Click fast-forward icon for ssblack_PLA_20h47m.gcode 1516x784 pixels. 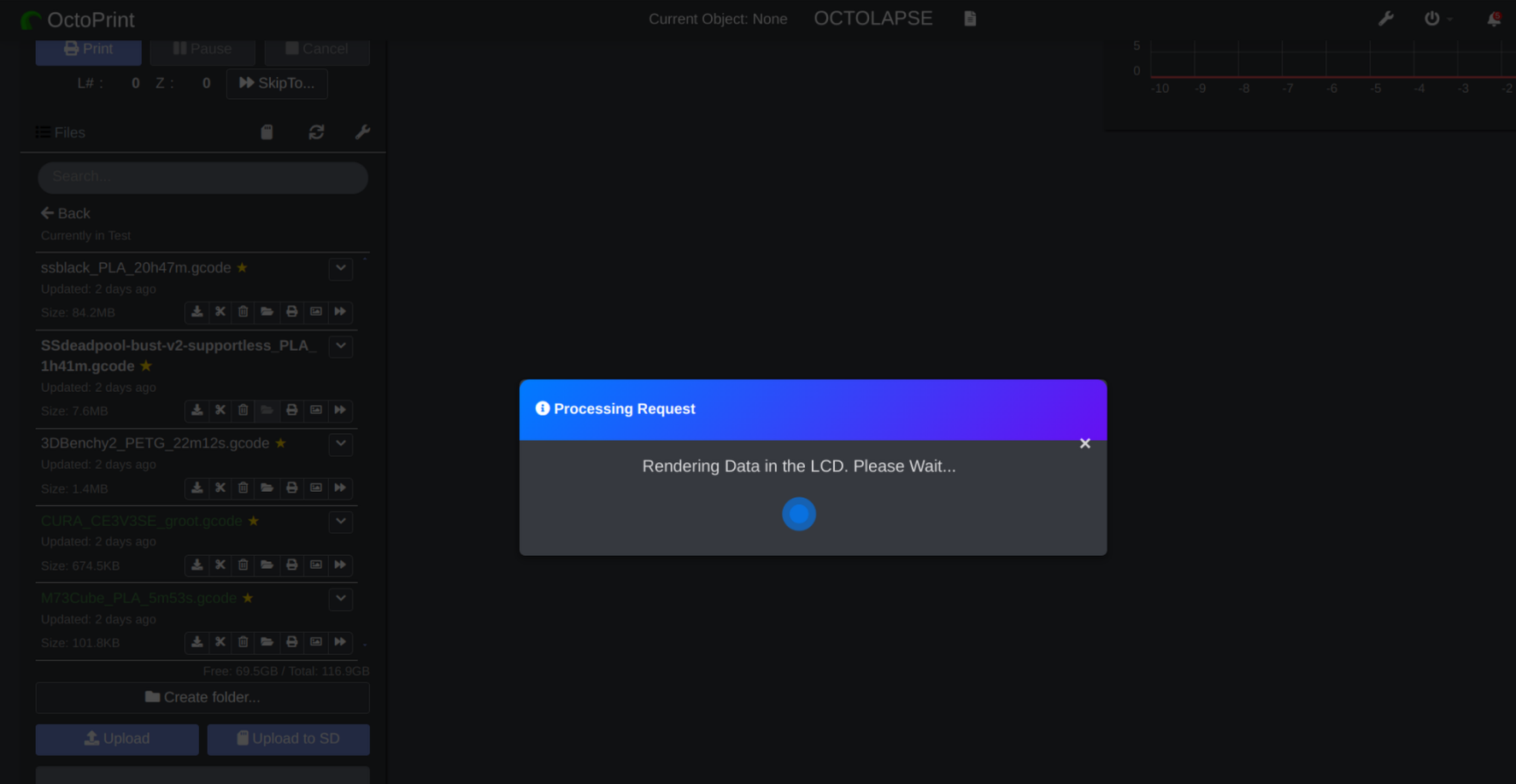coord(340,313)
